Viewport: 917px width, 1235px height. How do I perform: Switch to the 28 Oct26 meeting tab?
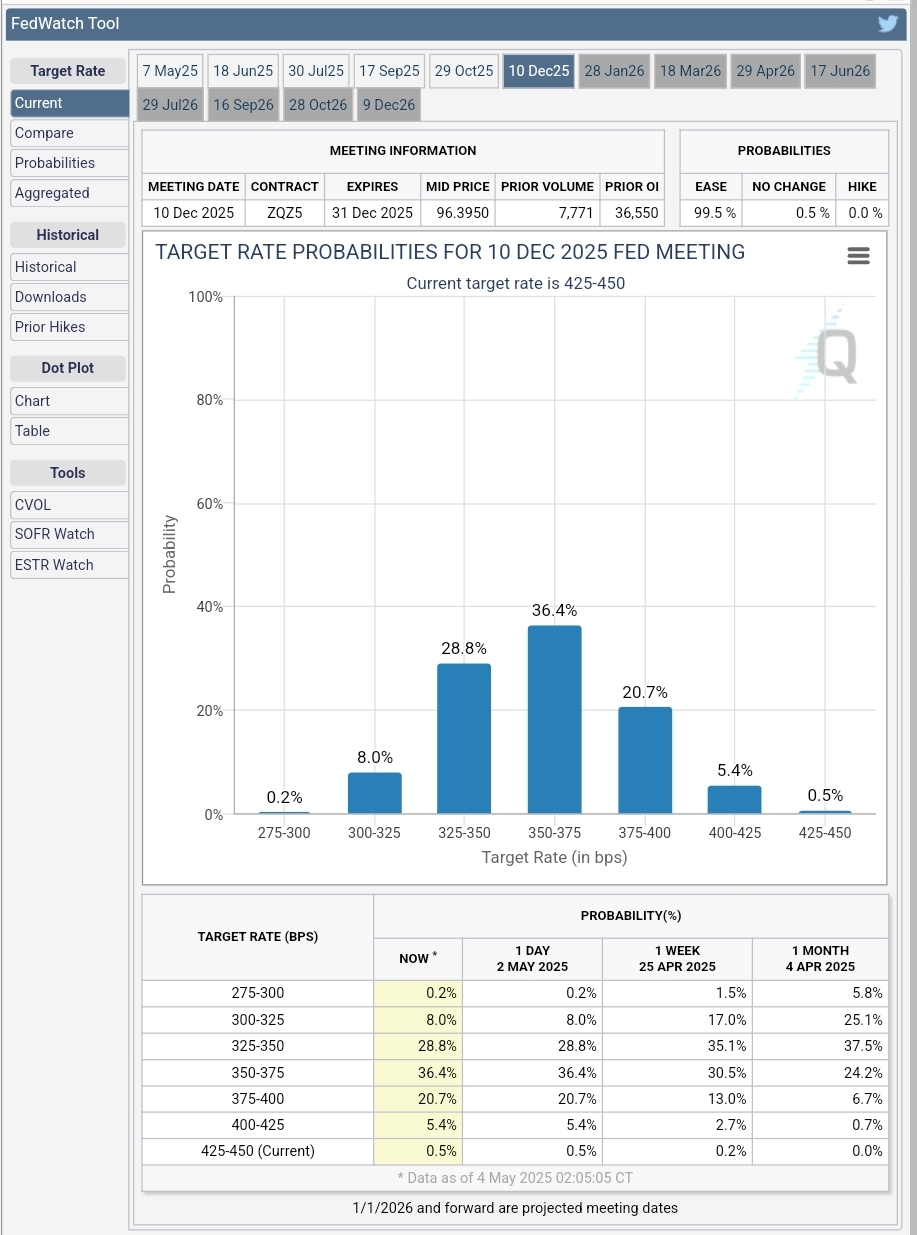tap(318, 105)
